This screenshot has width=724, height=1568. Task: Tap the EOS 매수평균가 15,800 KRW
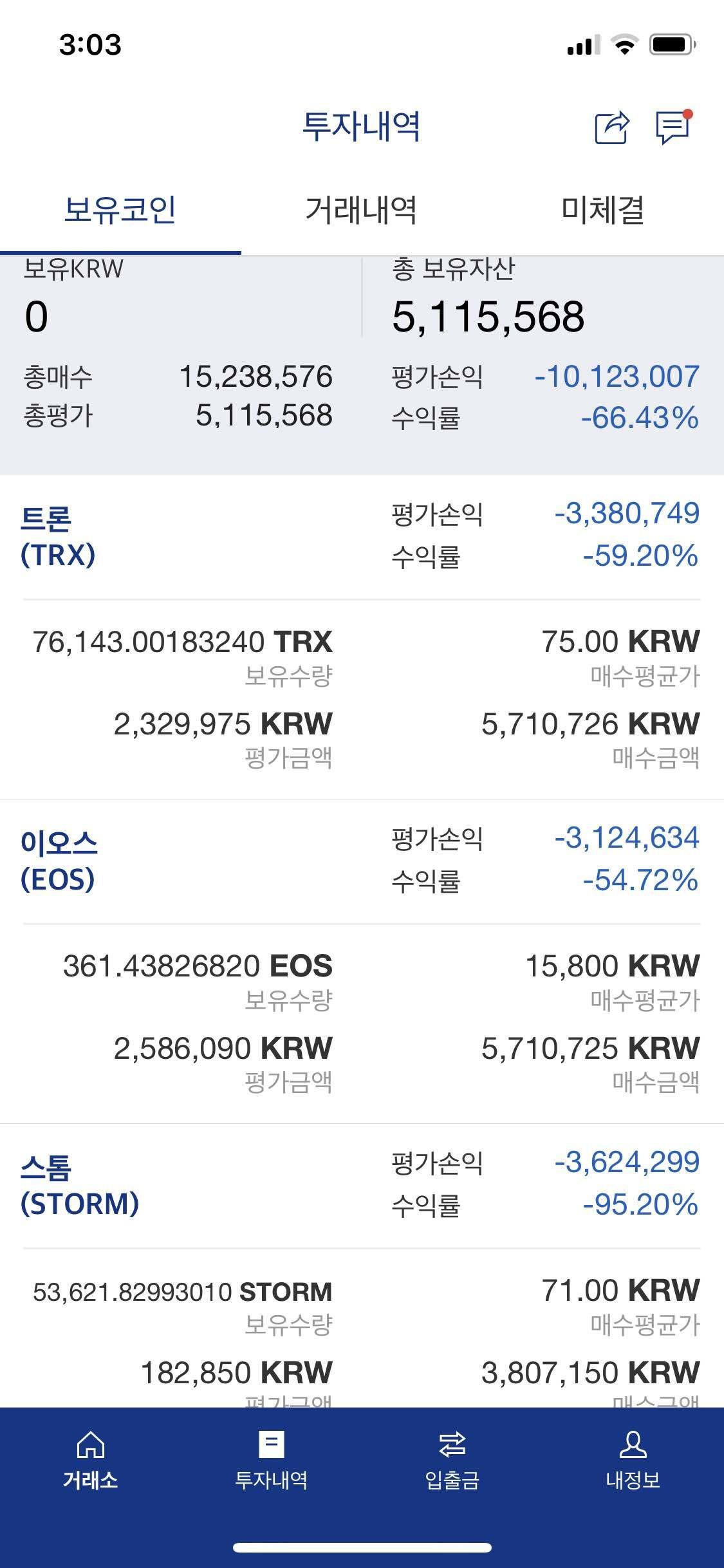pos(612,966)
